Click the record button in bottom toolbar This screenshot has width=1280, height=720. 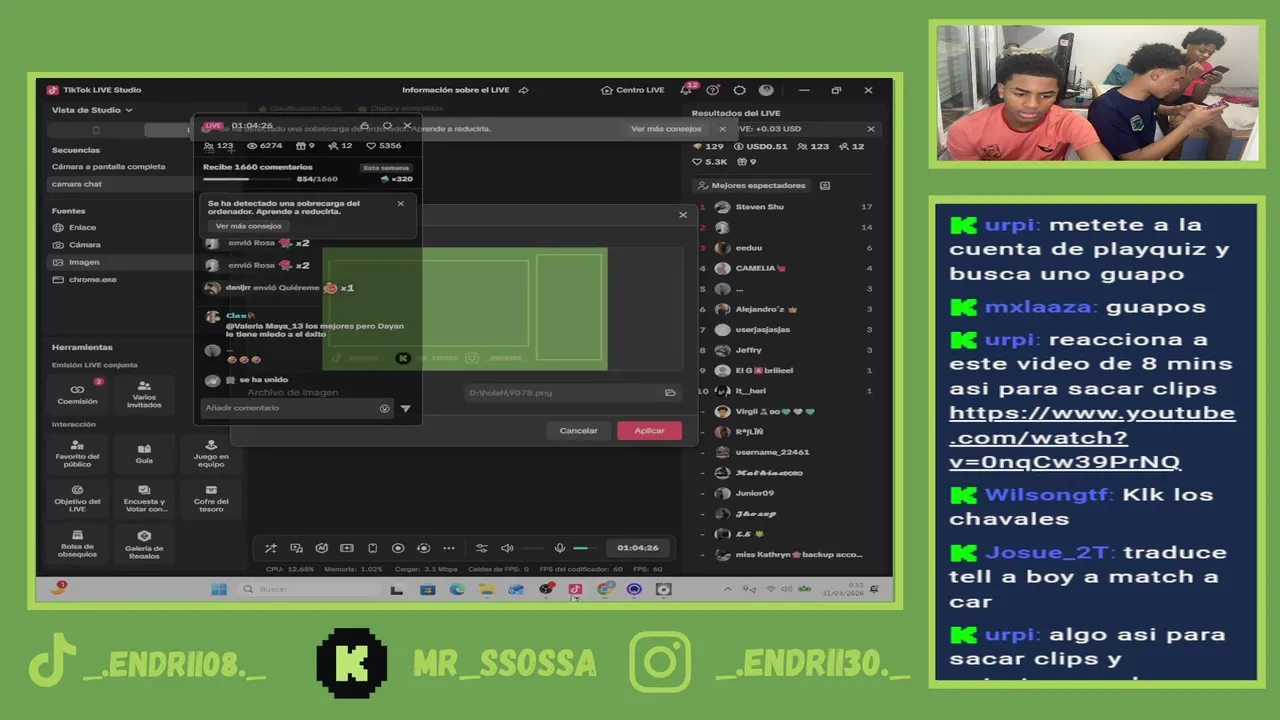pyautogui.click(x=398, y=548)
